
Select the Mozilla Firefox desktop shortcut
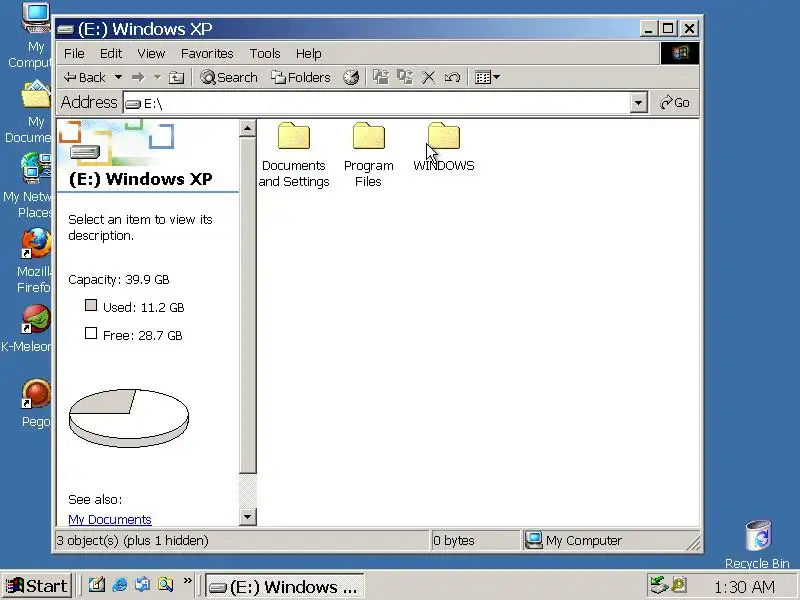tap(35, 260)
